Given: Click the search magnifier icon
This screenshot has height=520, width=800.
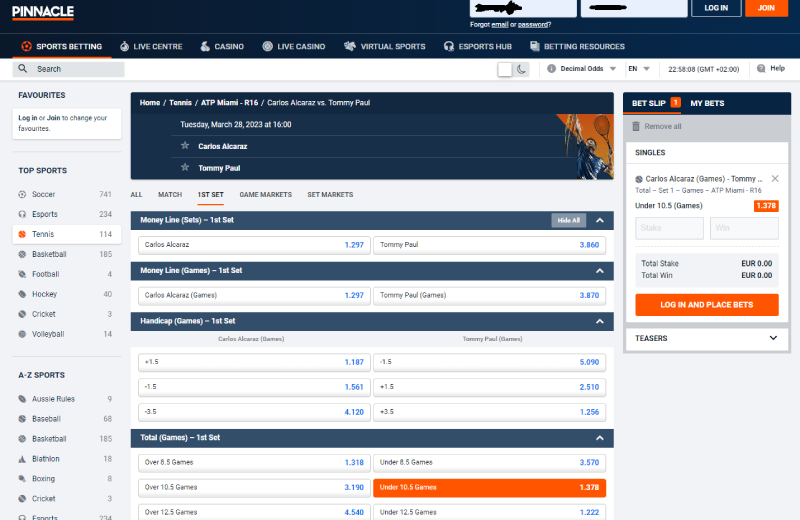Looking at the screenshot, I should (22, 68).
